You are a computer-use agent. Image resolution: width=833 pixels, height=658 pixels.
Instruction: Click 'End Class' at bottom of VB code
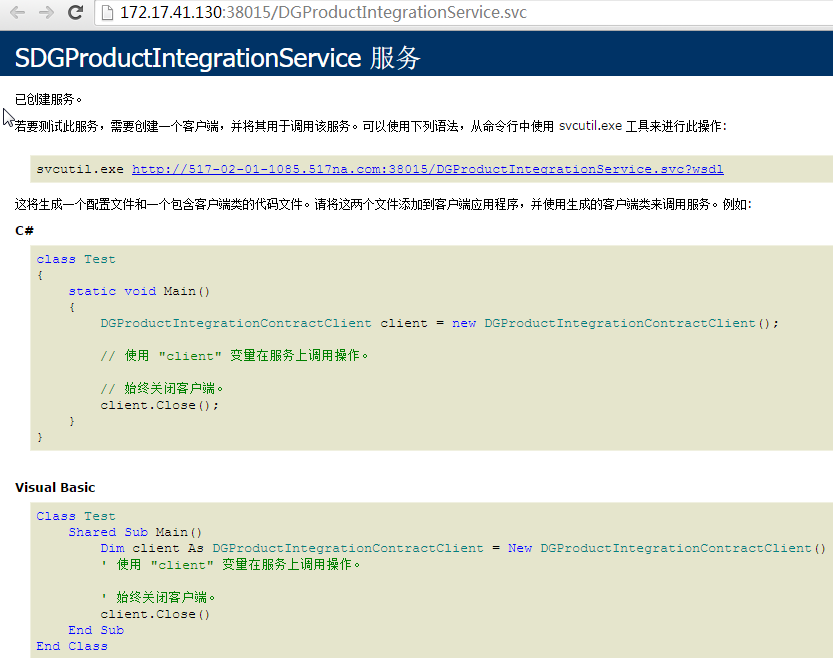tap(72, 646)
